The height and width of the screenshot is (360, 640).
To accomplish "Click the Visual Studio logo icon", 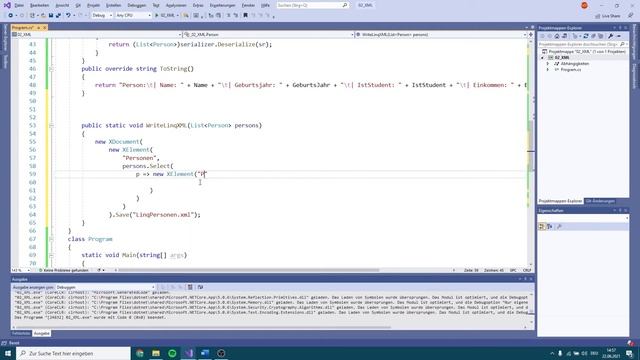I will [7, 5].
